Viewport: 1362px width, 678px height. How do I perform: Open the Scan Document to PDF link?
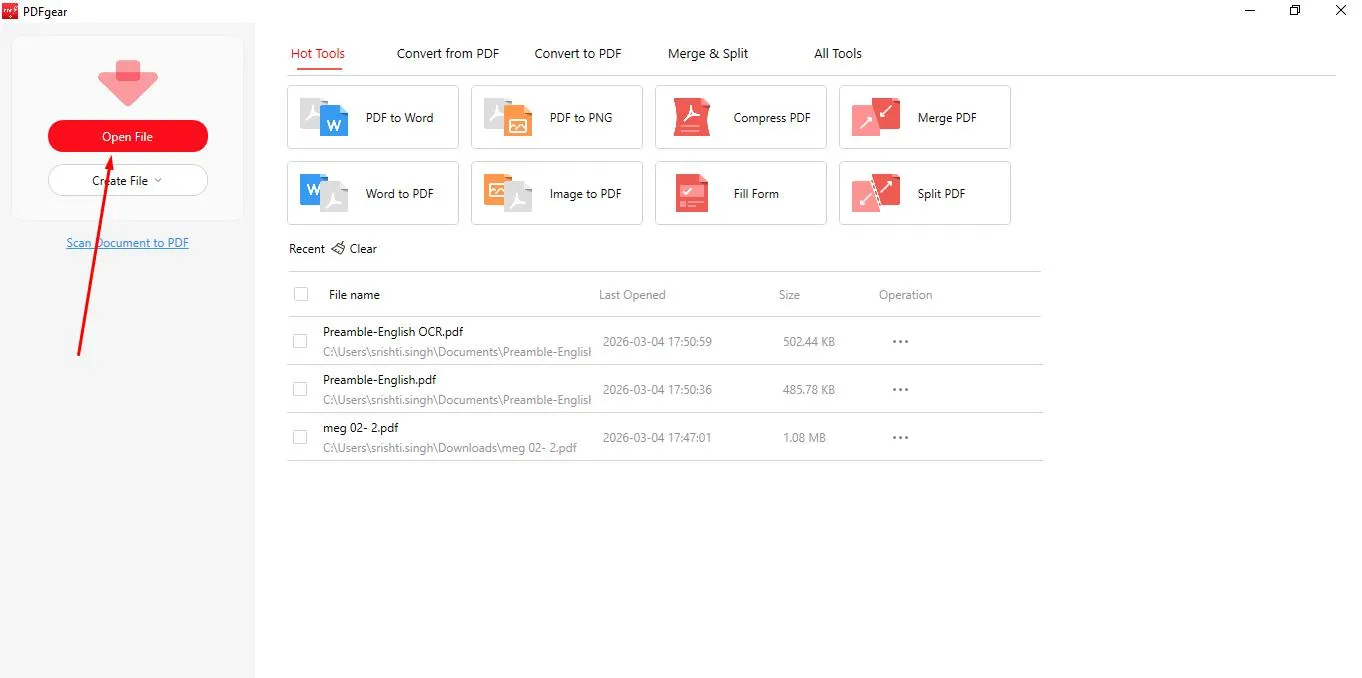pyautogui.click(x=127, y=242)
